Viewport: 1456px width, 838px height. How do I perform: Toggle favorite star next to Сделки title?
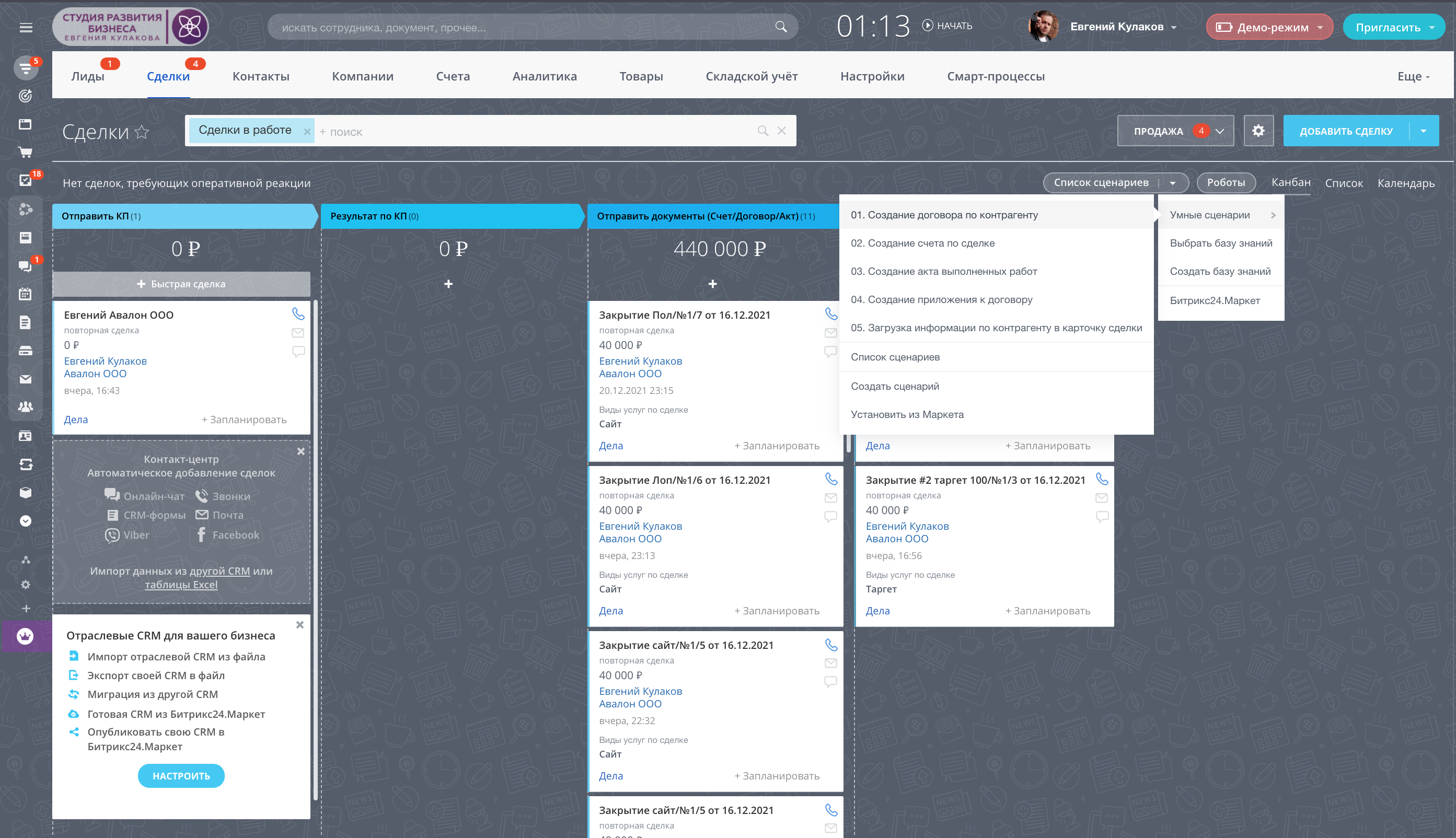coord(142,132)
